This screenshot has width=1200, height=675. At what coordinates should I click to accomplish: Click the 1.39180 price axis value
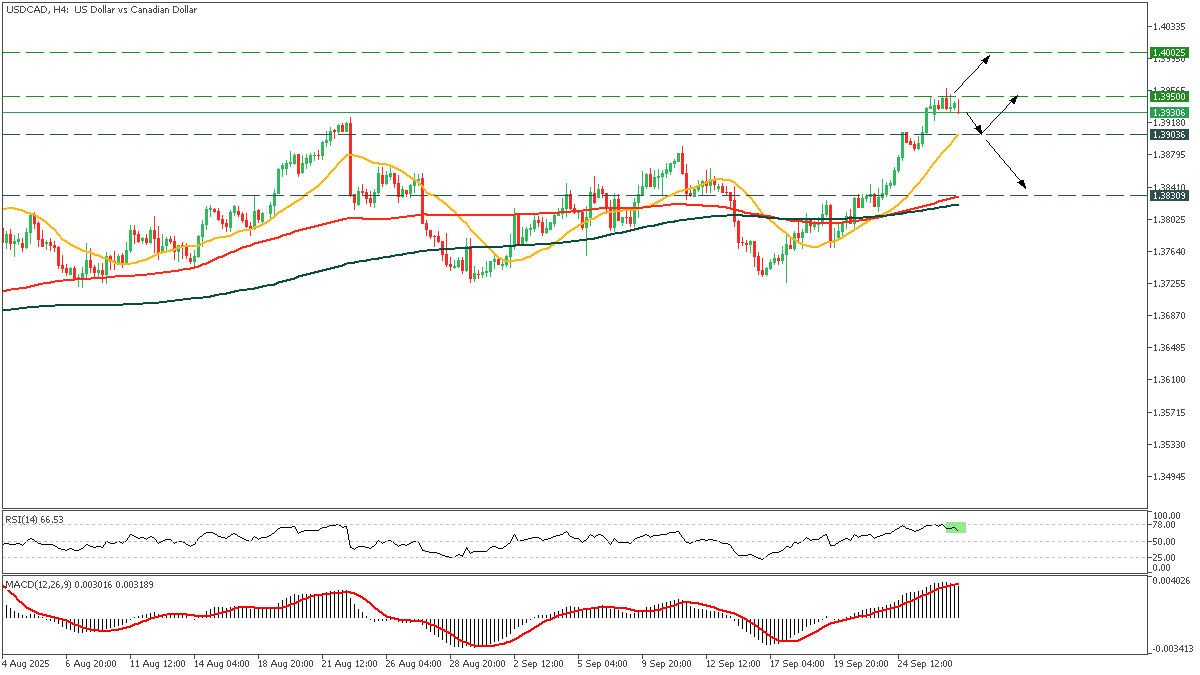1168,123
